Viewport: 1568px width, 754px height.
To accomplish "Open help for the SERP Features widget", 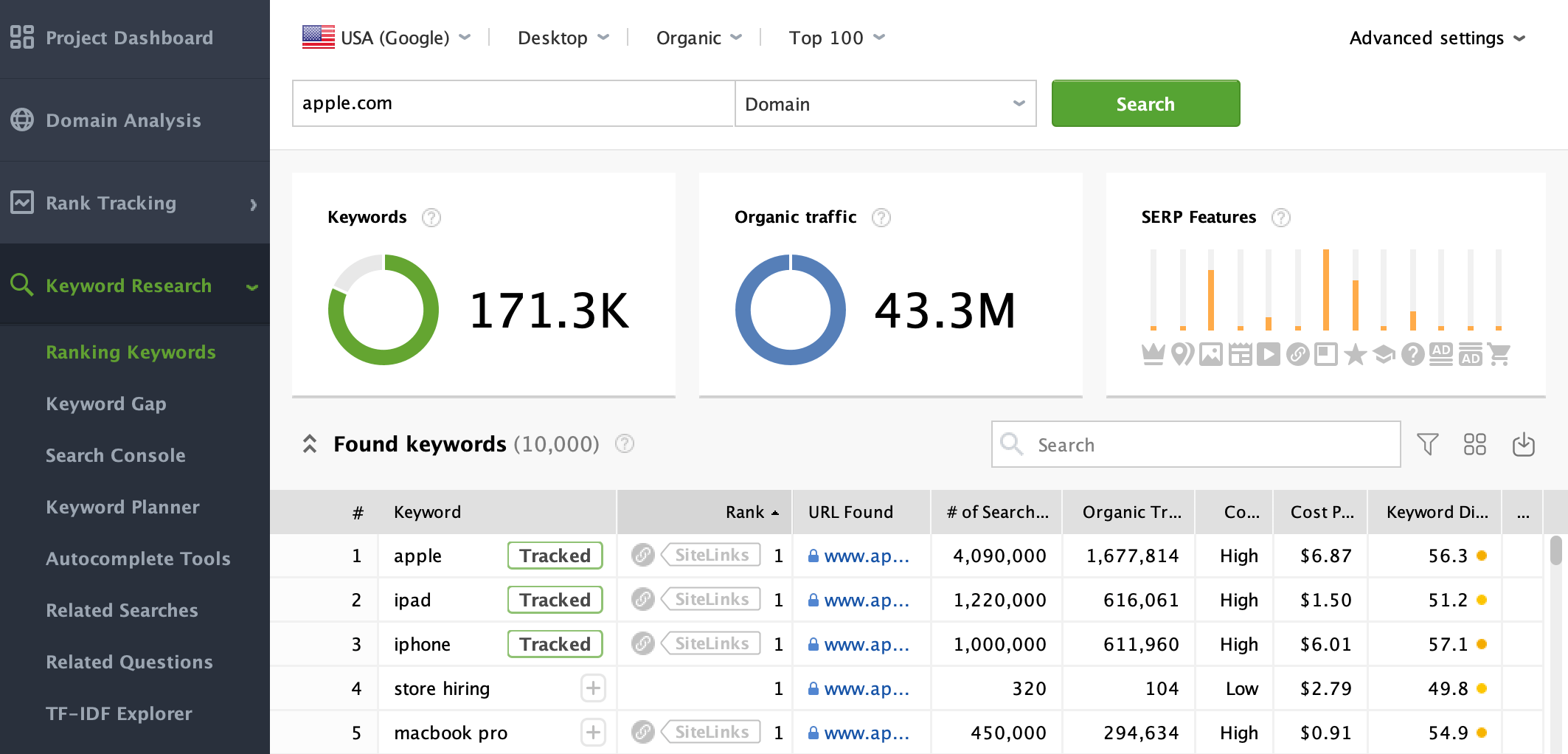I will click(x=1281, y=218).
